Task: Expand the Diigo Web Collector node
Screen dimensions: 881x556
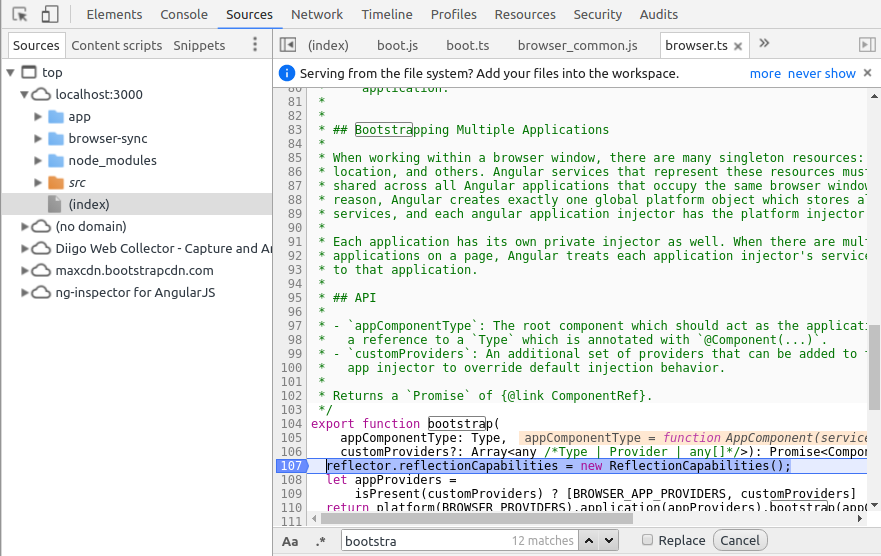Action: (x=24, y=248)
